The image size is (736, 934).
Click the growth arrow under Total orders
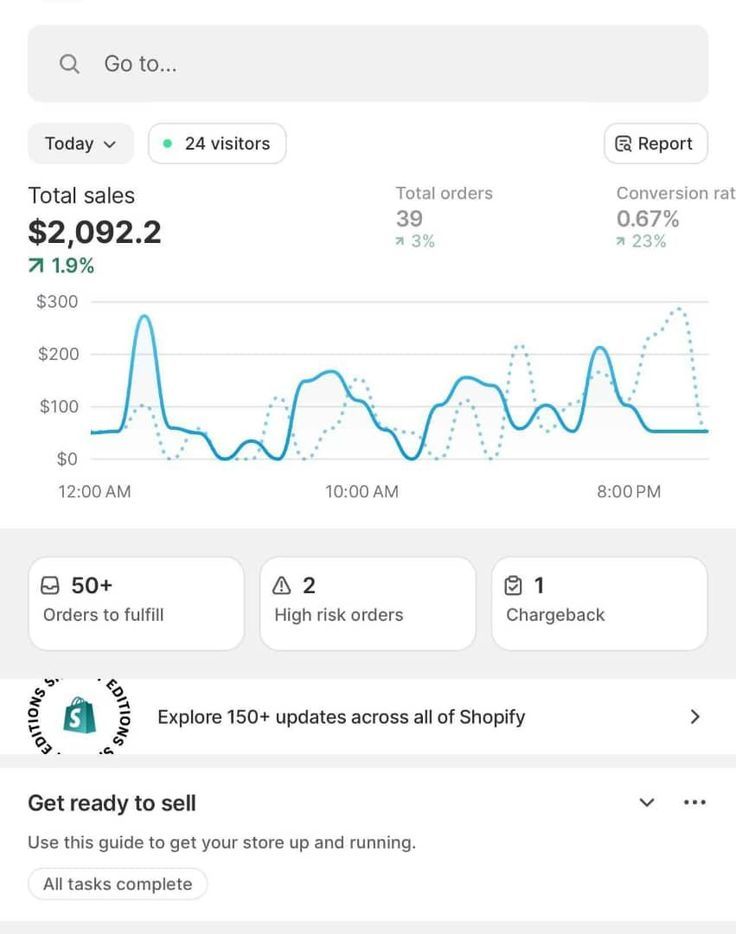coord(402,241)
